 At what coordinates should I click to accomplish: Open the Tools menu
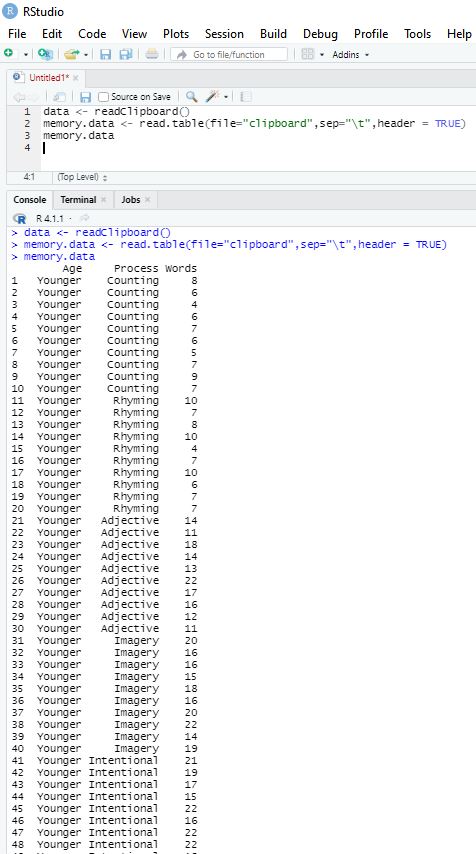point(418,34)
